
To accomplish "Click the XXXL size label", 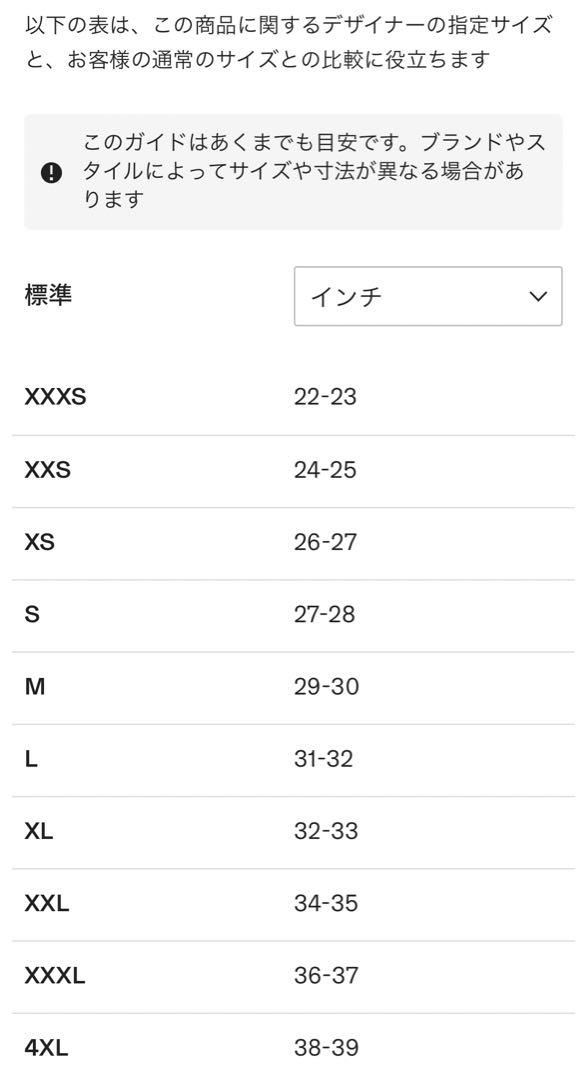I will click(x=54, y=976).
